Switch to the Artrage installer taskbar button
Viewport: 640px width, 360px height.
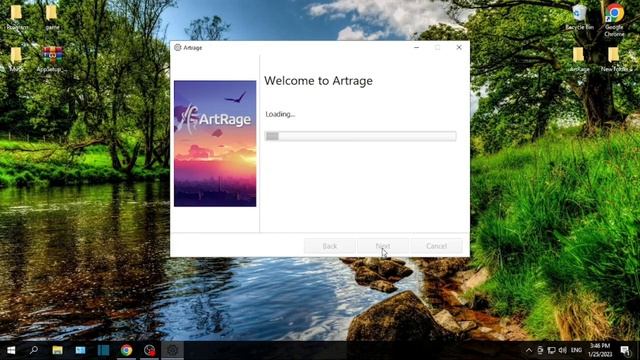[173, 350]
